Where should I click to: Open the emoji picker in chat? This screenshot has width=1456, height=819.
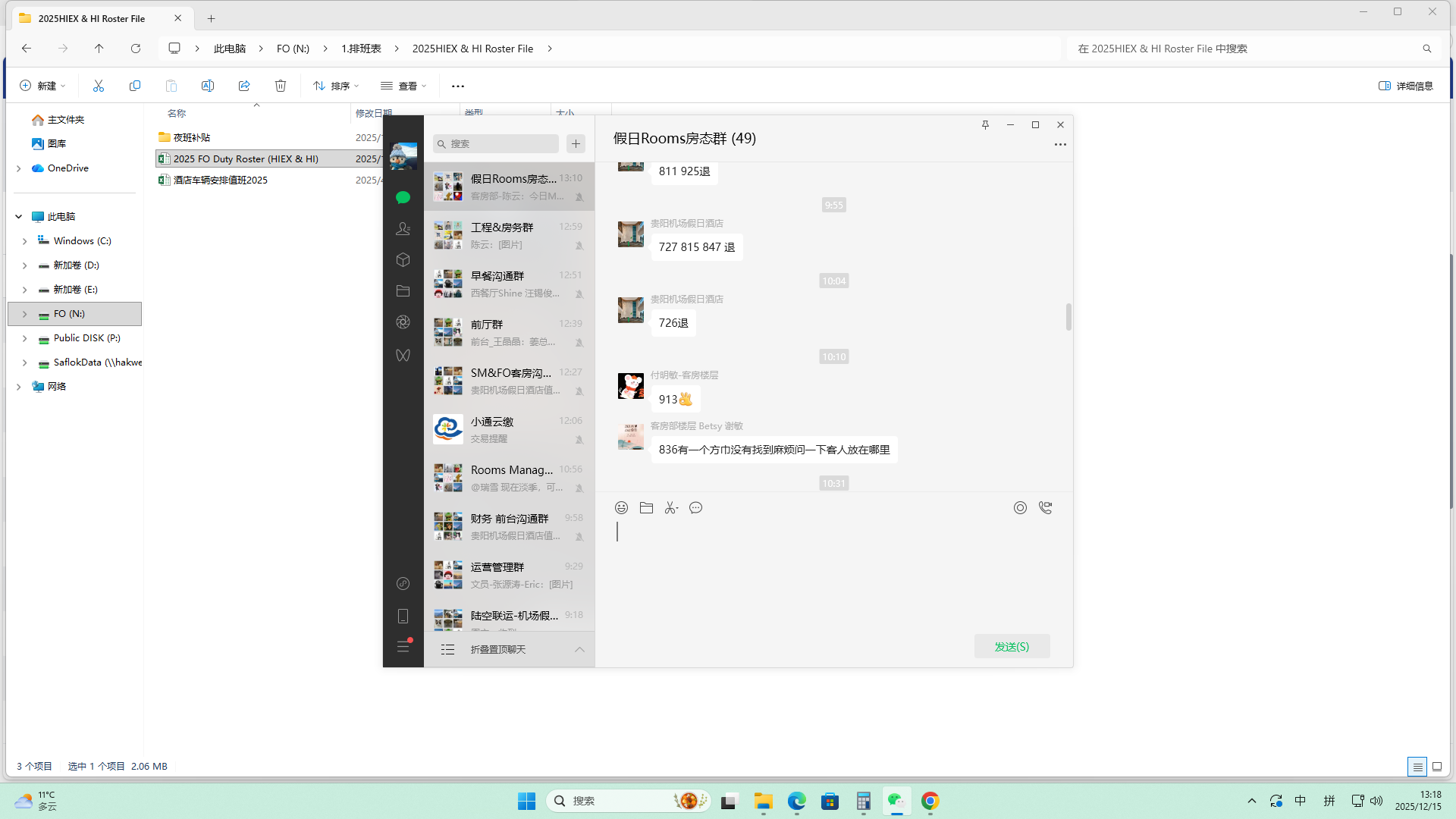coord(621,508)
